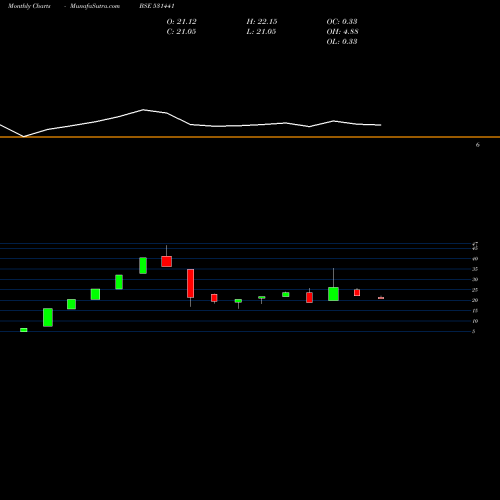
Task: Click the open value 'O: 21.12'
Action: coord(181,22)
